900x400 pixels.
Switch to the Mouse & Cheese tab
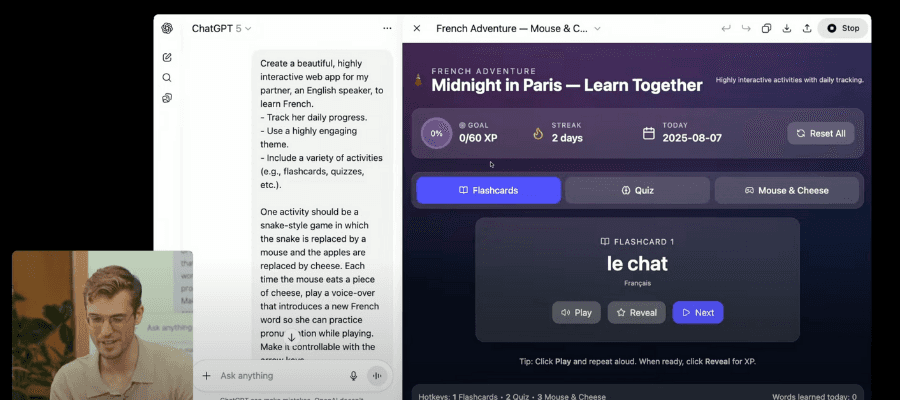pos(787,191)
